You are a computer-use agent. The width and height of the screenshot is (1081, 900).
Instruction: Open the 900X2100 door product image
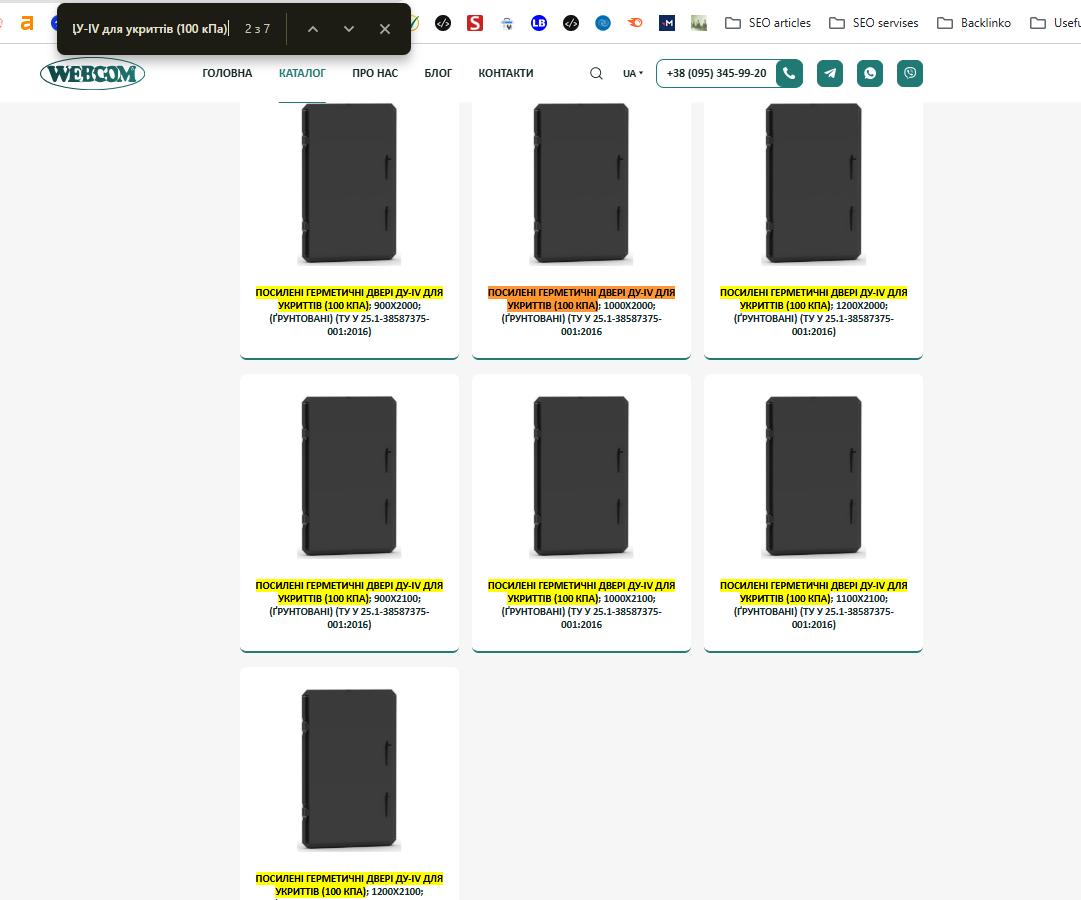coord(350,477)
